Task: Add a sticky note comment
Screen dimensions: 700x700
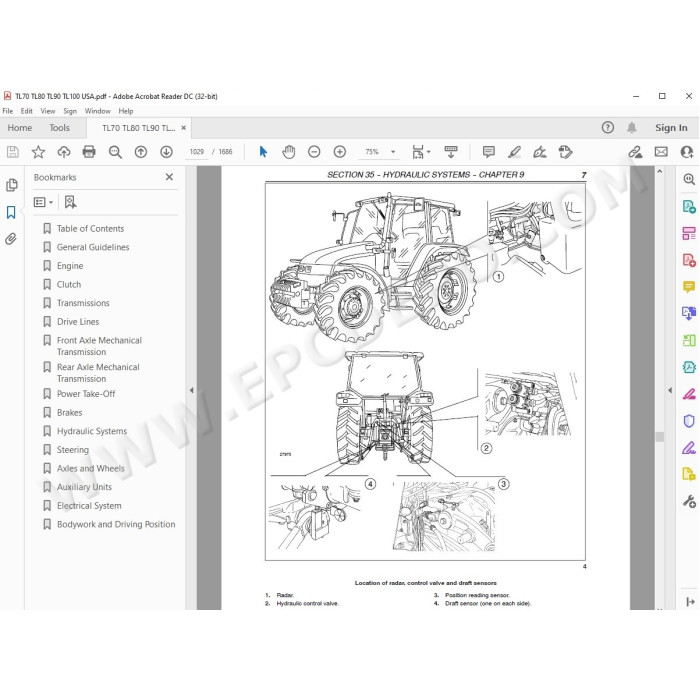Action: pyautogui.click(x=489, y=152)
